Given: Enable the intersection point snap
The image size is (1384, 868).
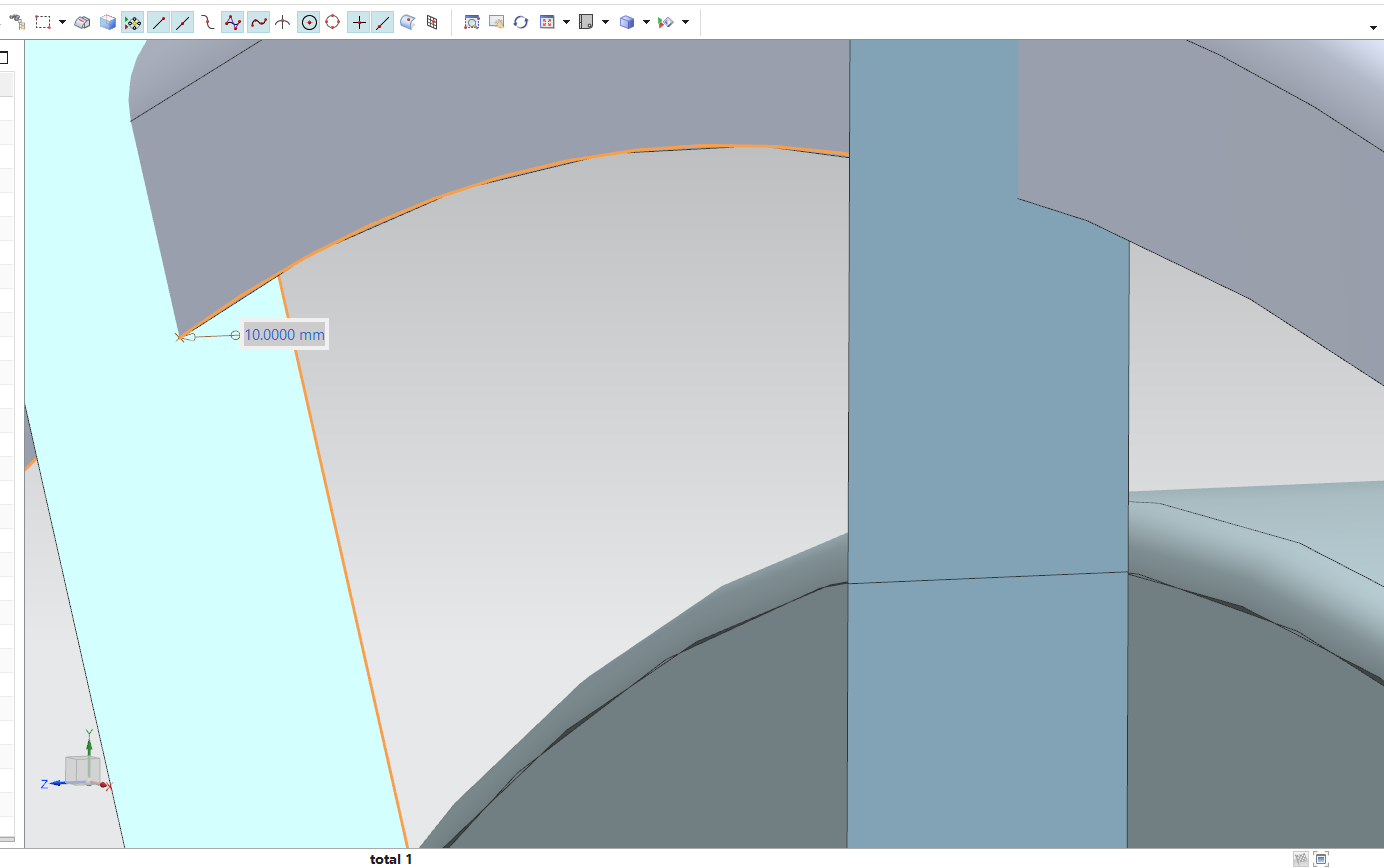Looking at the screenshot, I should (x=283, y=22).
